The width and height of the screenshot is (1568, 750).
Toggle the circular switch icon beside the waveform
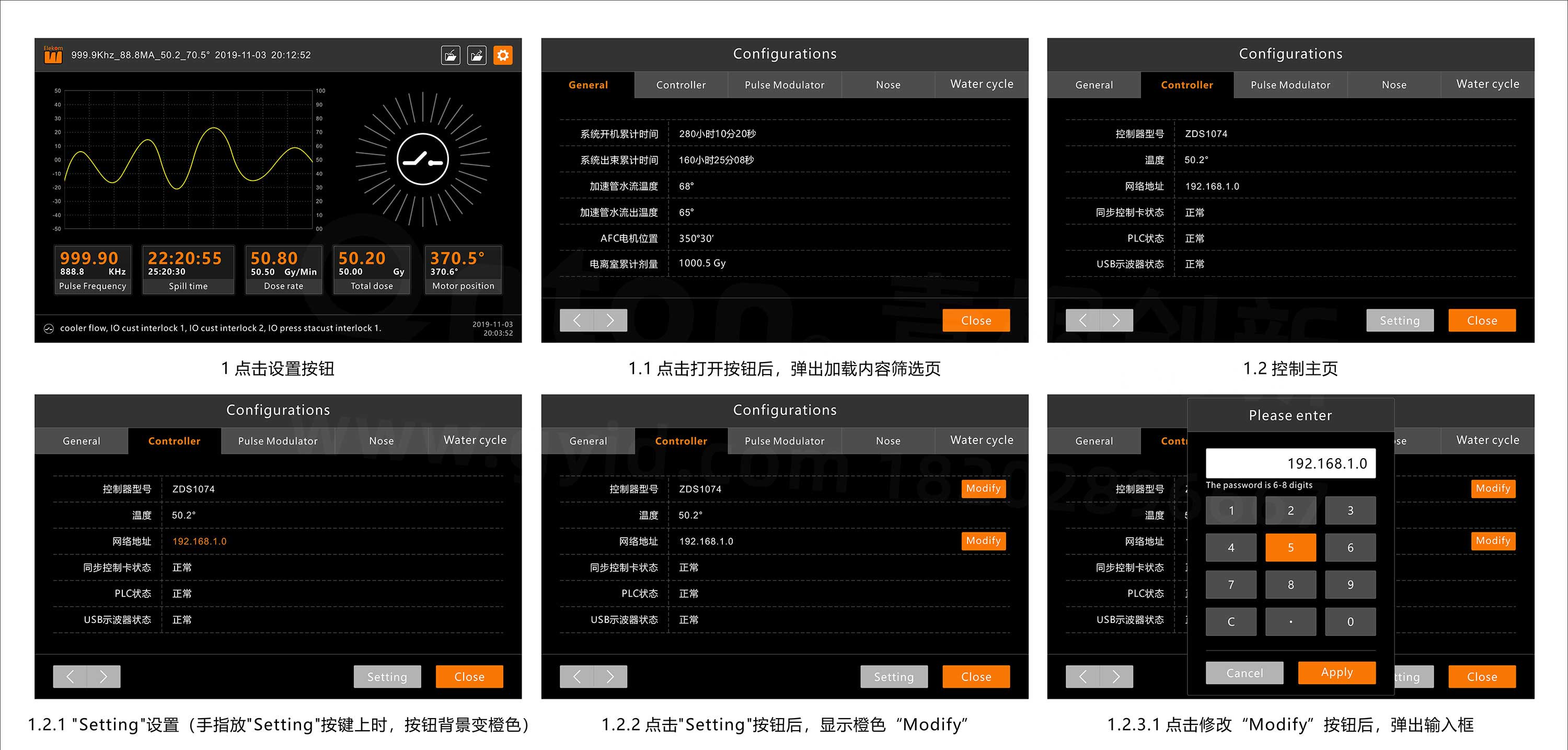pyautogui.click(x=422, y=160)
